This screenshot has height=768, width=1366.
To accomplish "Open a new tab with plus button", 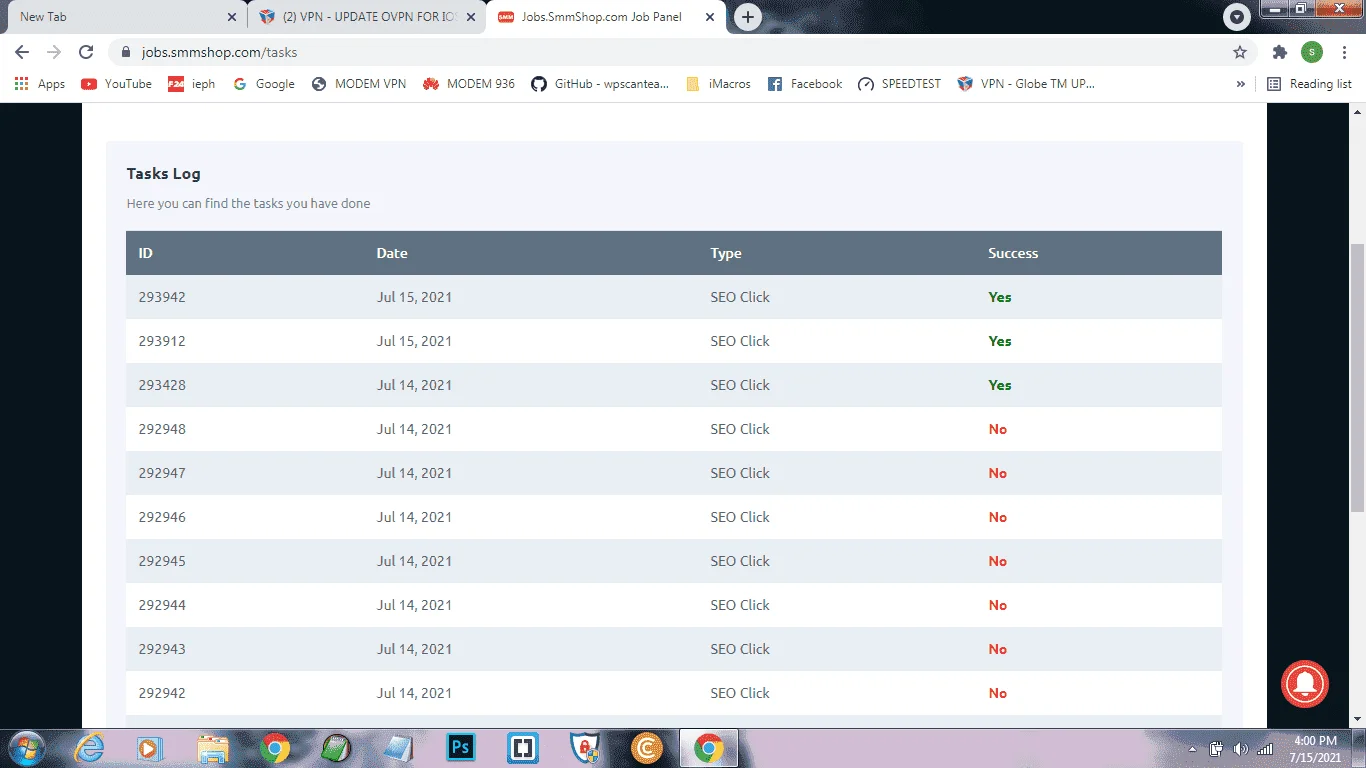I will click(747, 17).
